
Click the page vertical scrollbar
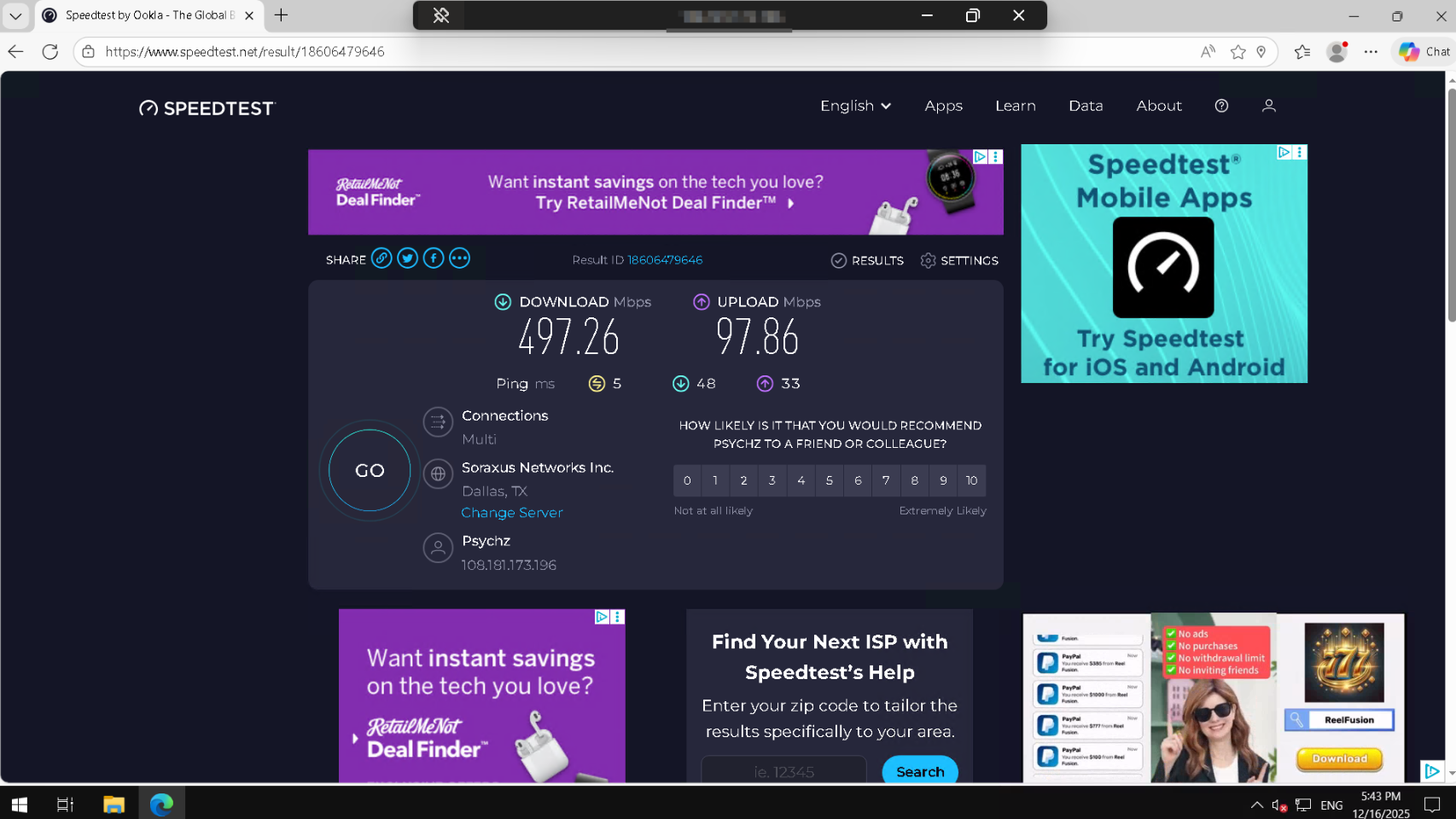coord(1451,205)
